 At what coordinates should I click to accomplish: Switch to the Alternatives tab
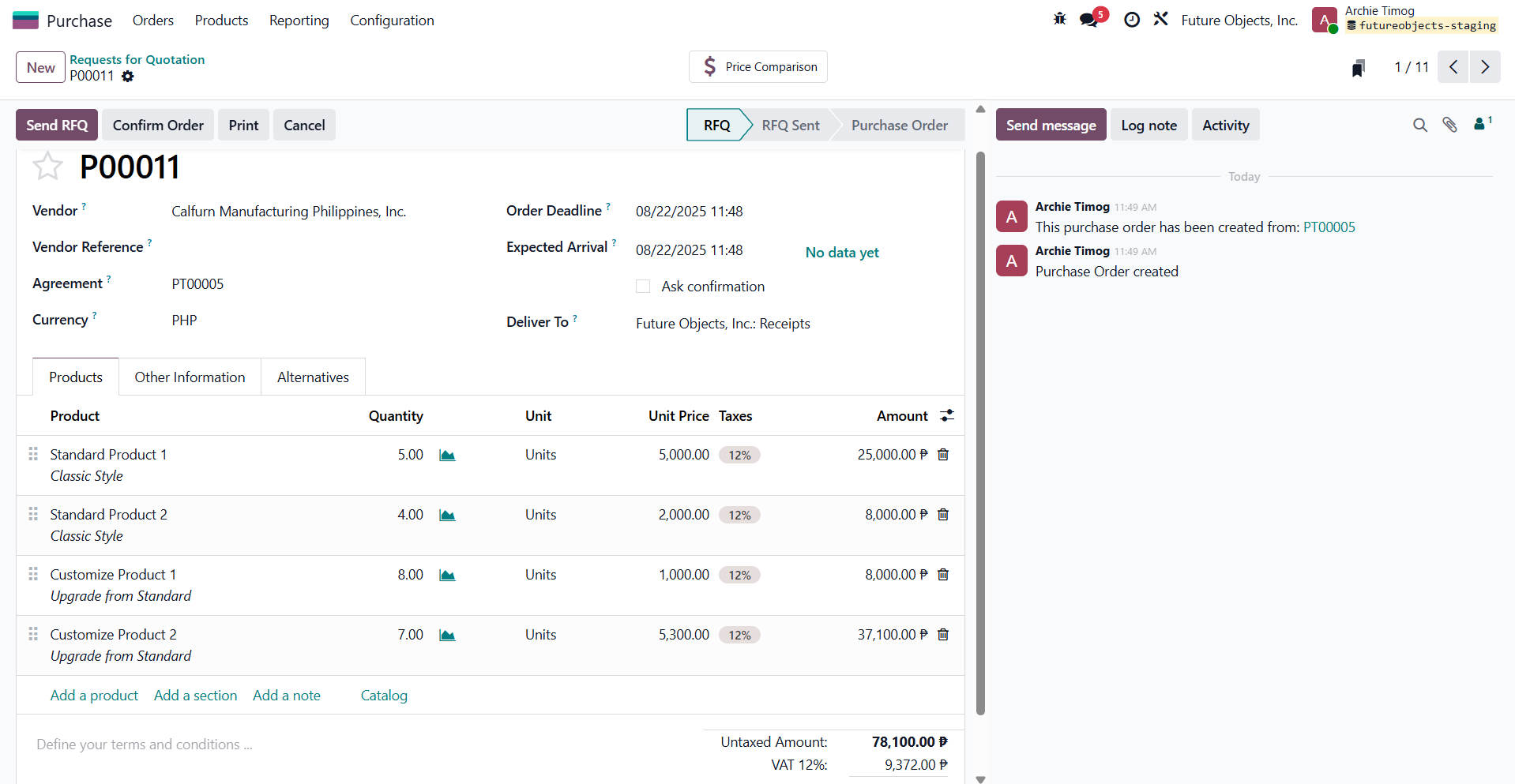[313, 377]
